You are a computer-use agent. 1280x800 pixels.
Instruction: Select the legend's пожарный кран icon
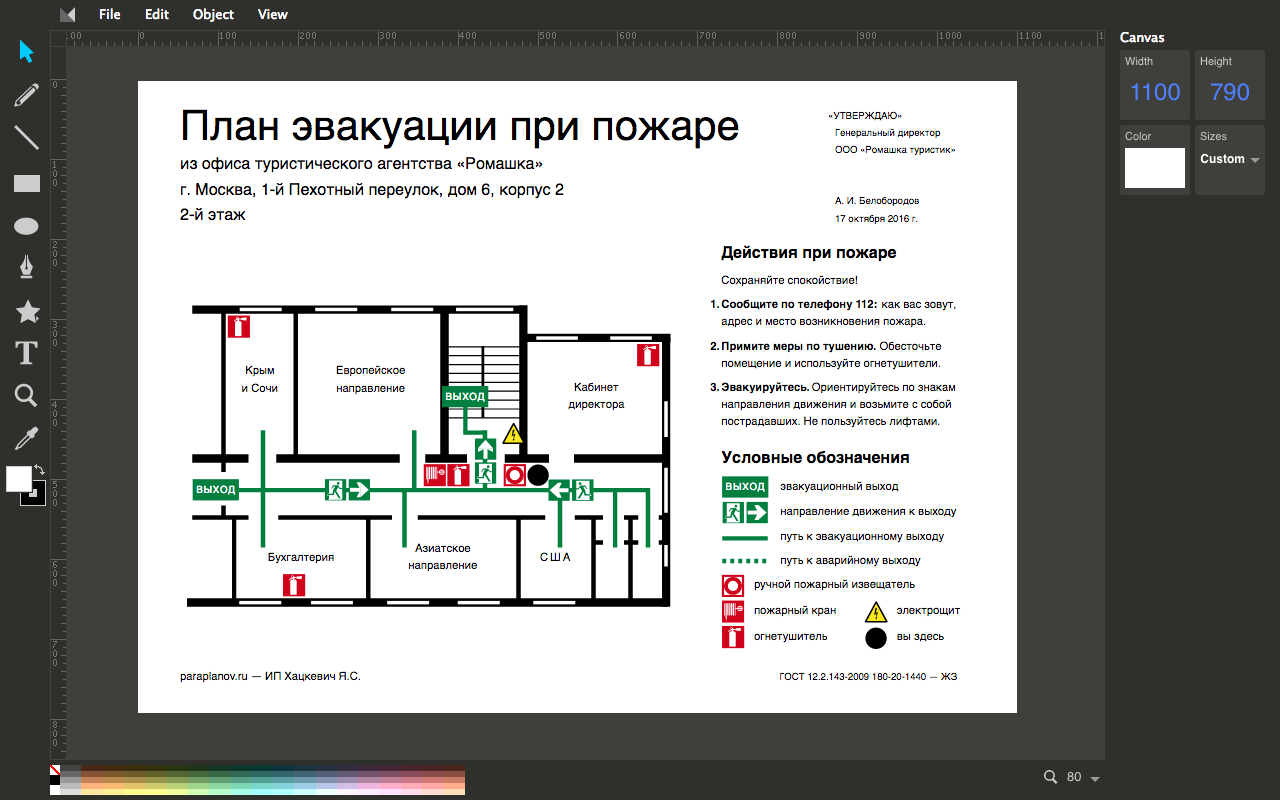click(x=733, y=610)
